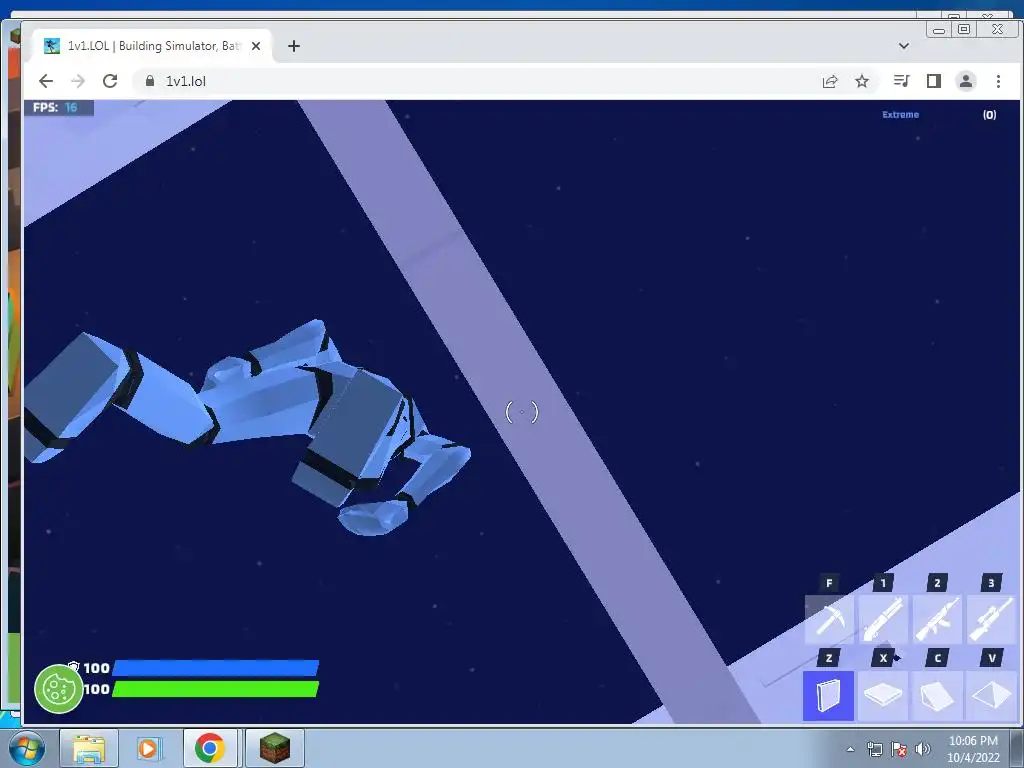This screenshot has height=768, width=1024.
Task: Open the Windows Start menu
Action: click(x=26, y=748)
